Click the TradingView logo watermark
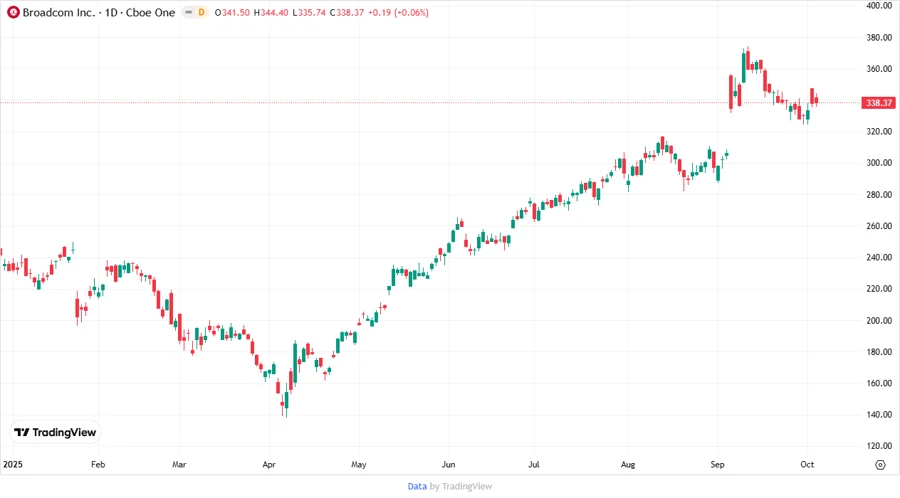 coord(55,432)
